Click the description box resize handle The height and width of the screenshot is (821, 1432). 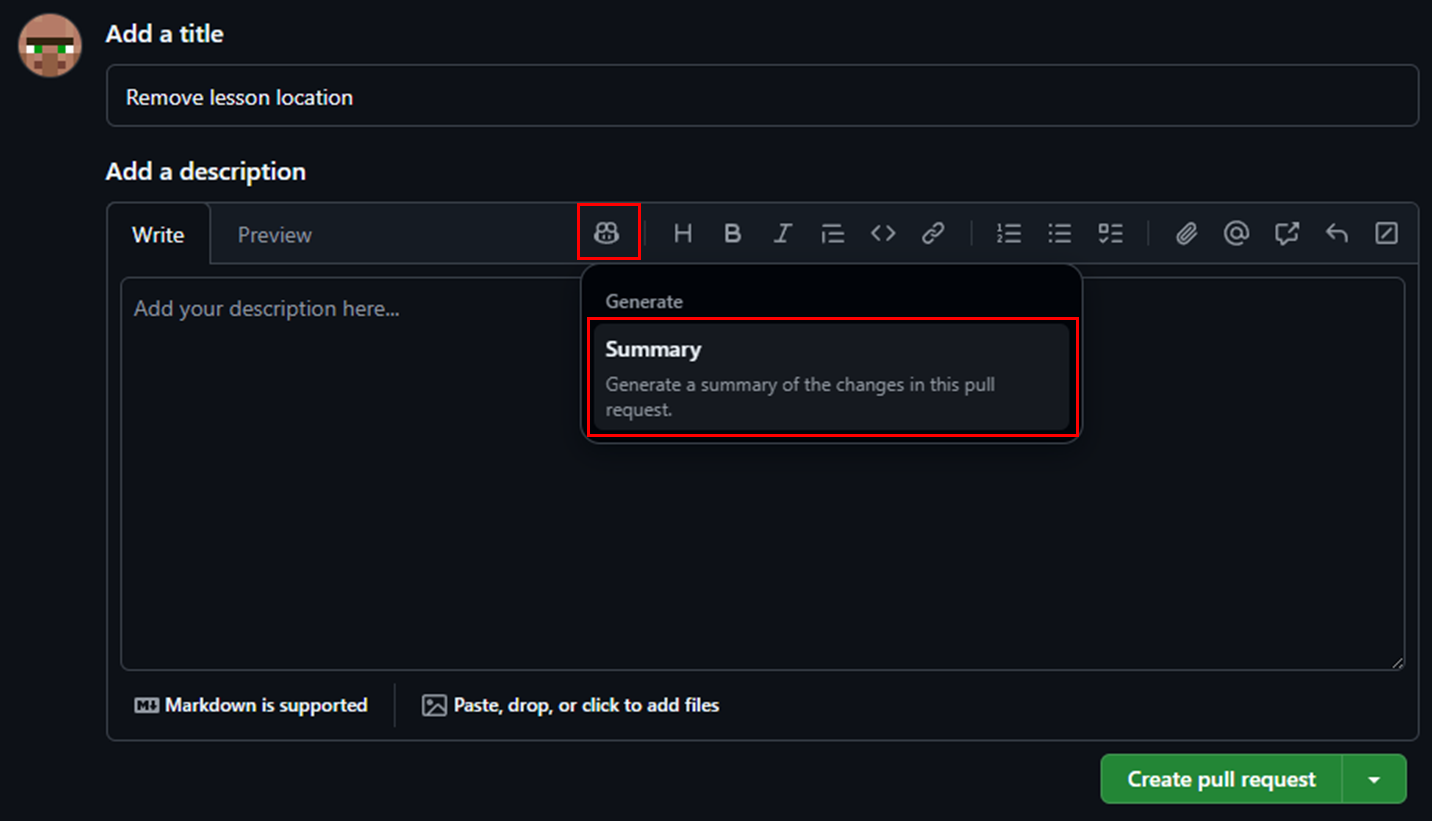(x=1396, y=662)
